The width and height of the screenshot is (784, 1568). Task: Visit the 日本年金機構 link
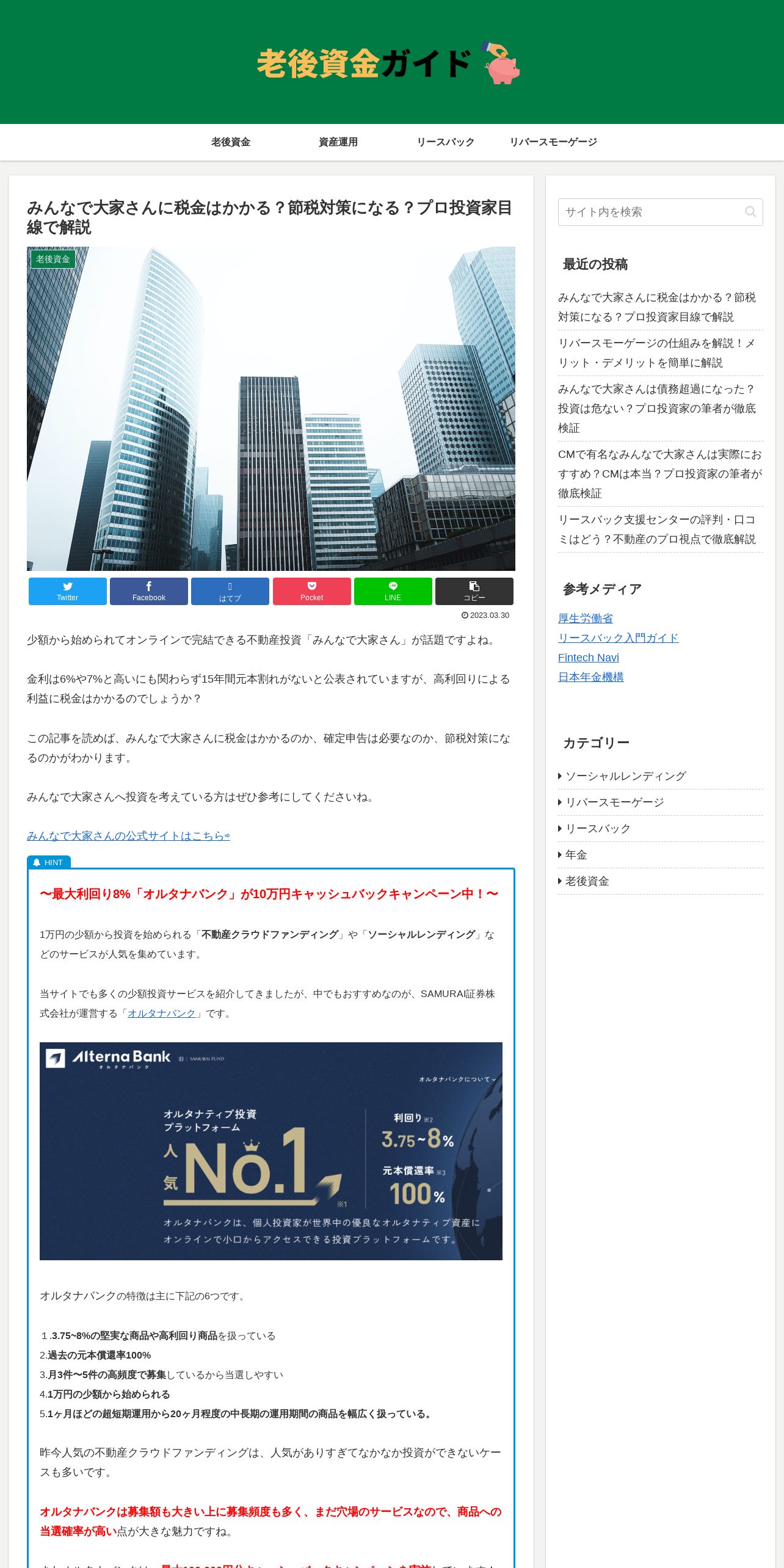click(x=591, y=677)
